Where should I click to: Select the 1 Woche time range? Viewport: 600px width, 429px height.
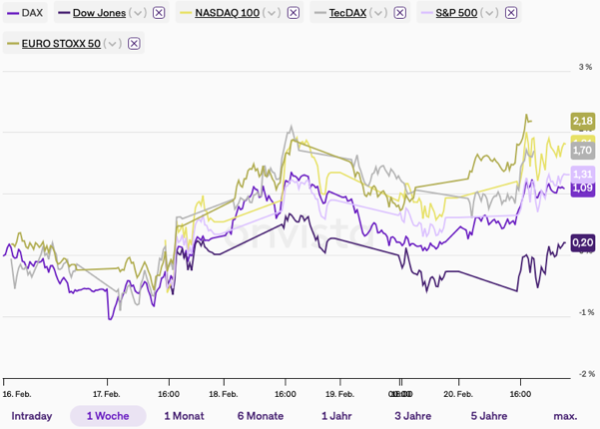[107, 415]
